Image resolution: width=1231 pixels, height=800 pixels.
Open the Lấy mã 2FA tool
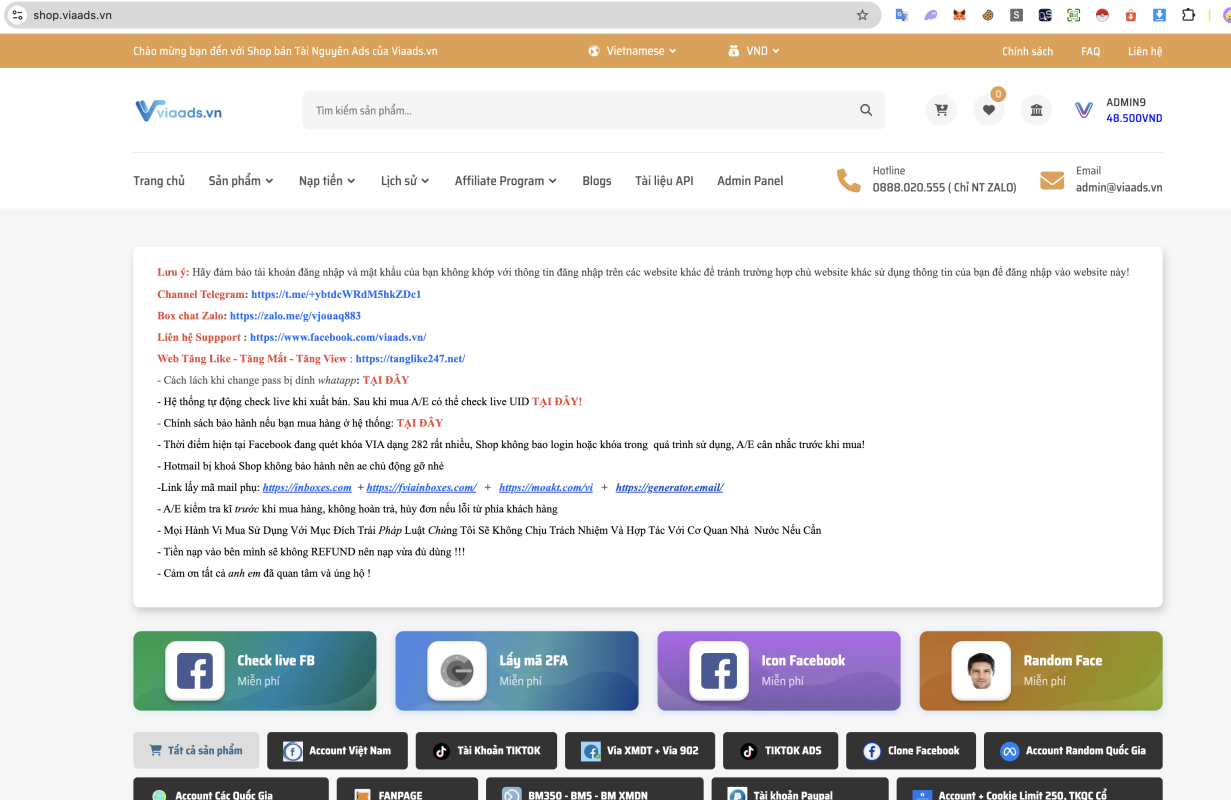click(x=516, y=670)
